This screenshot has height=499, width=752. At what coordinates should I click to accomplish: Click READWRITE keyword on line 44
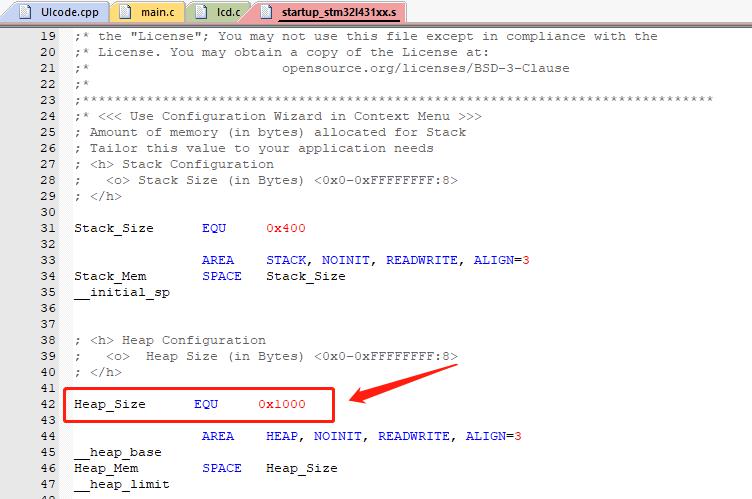[414, 436]
